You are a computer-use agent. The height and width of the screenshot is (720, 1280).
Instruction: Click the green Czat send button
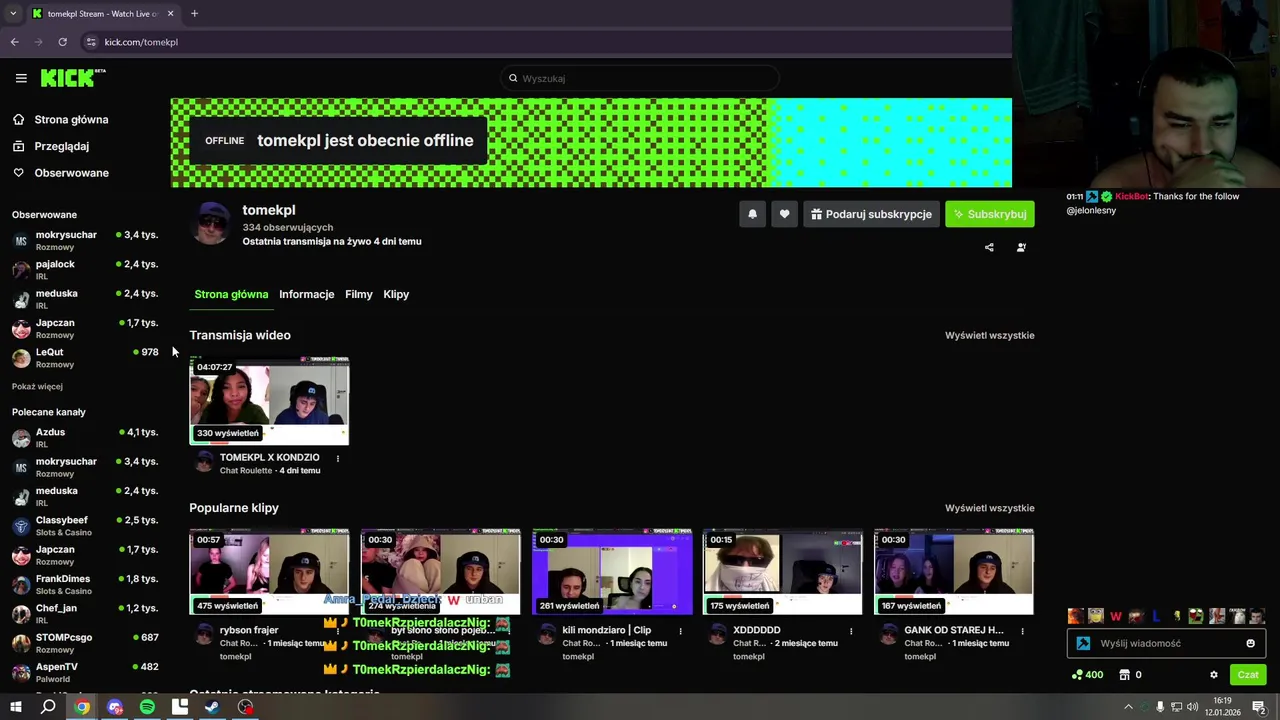(x=1248, y=675)
